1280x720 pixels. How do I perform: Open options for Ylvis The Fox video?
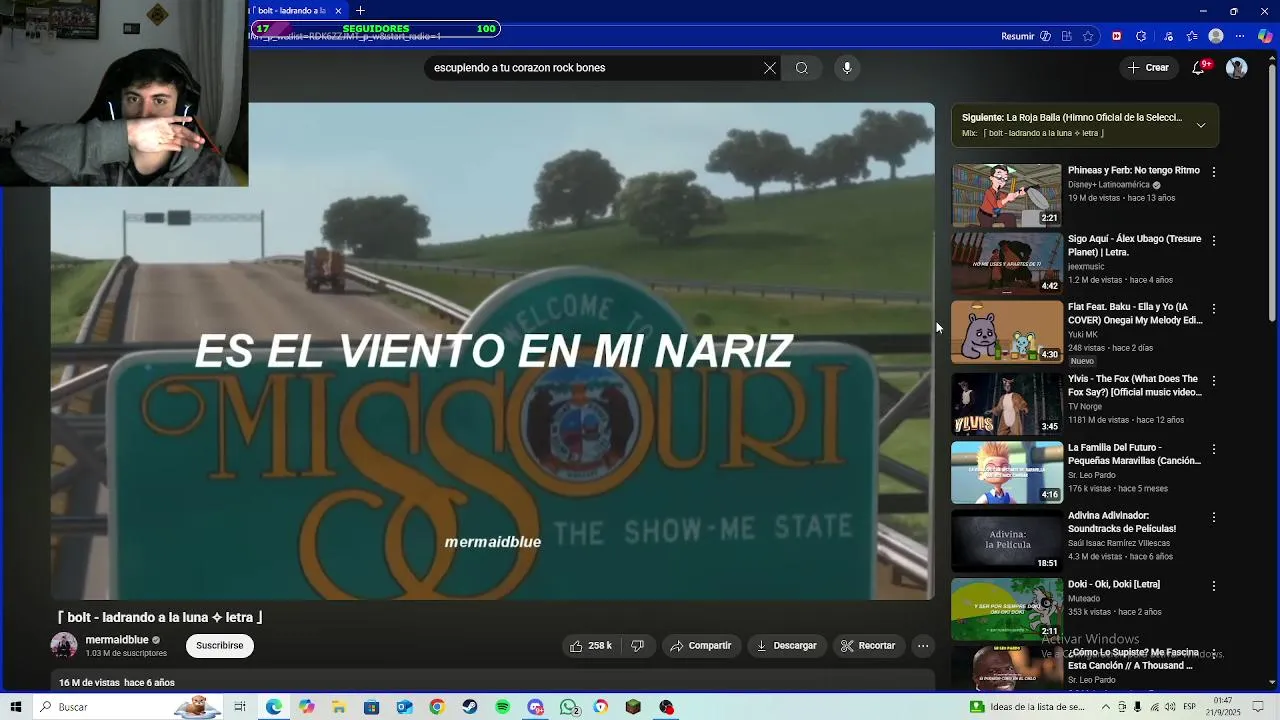(1214, 381)
